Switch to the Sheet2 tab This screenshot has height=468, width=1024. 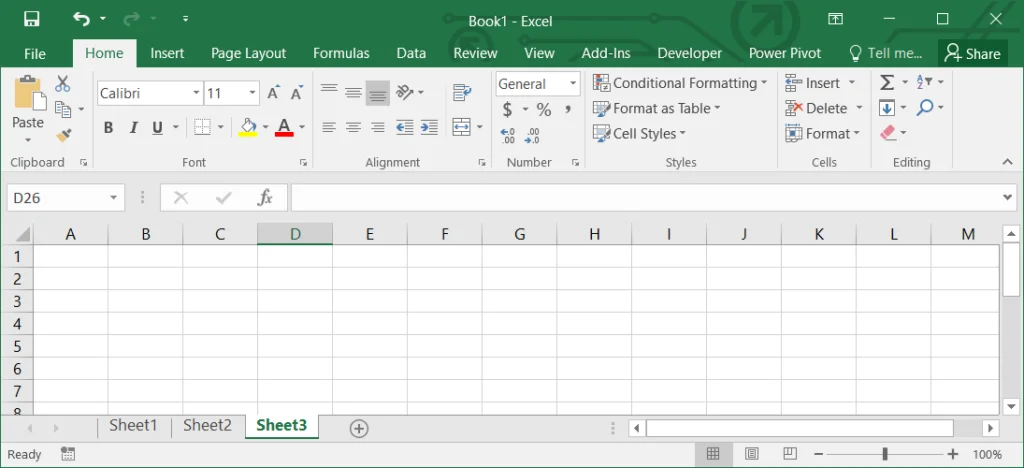207,426
